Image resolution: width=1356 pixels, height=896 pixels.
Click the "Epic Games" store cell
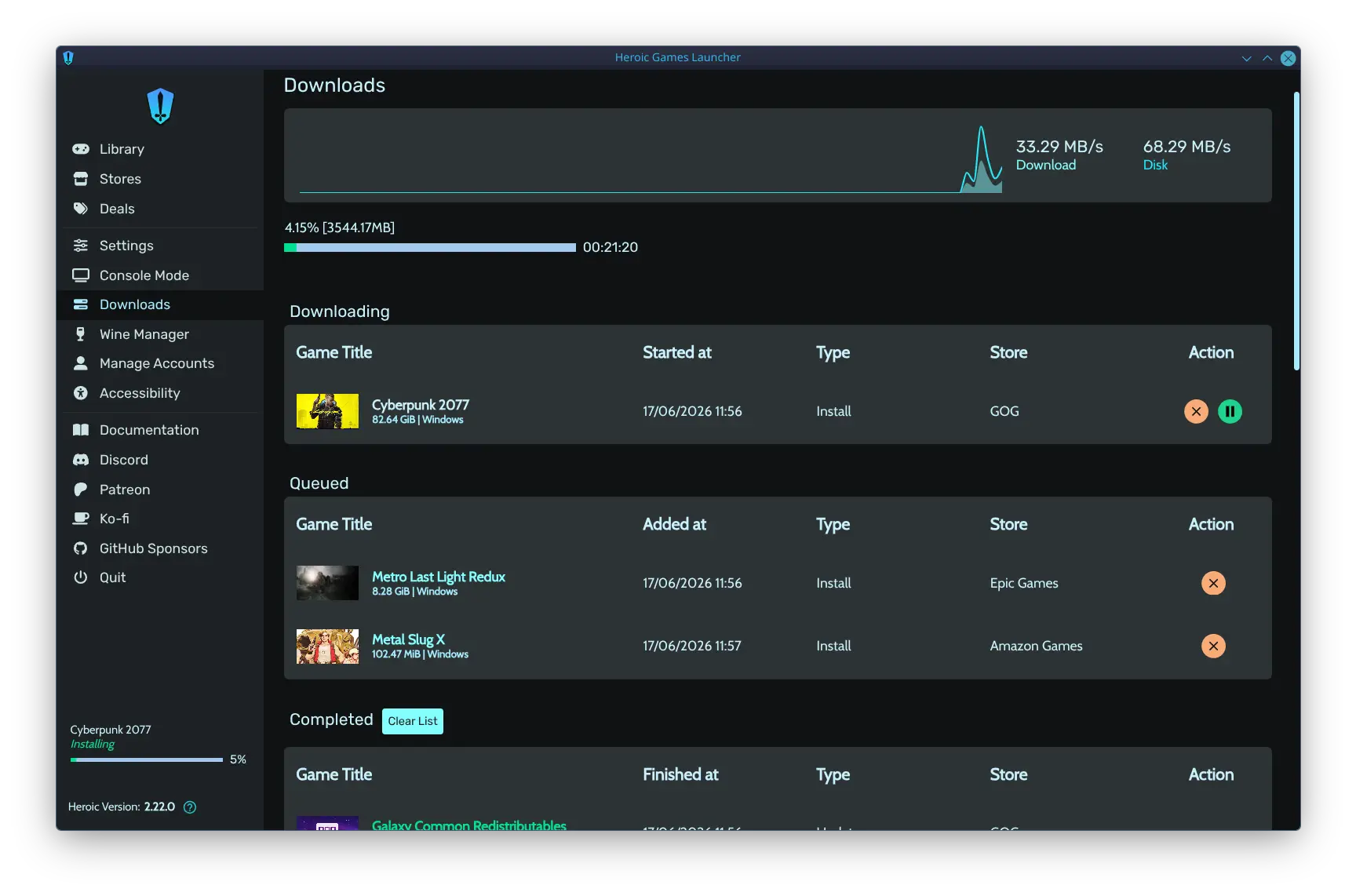pos(1024,583)
